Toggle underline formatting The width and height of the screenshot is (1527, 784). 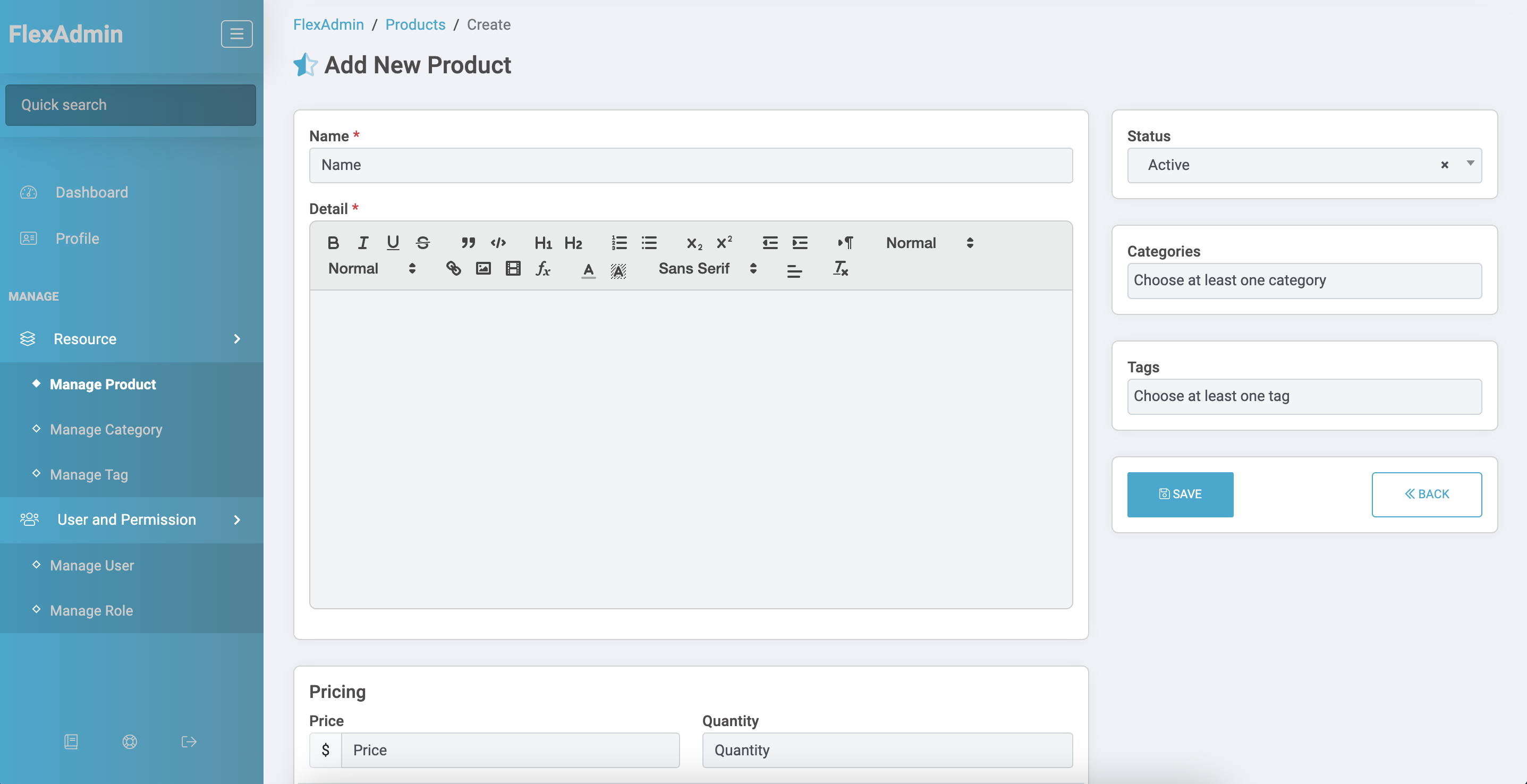pos(393,243)
